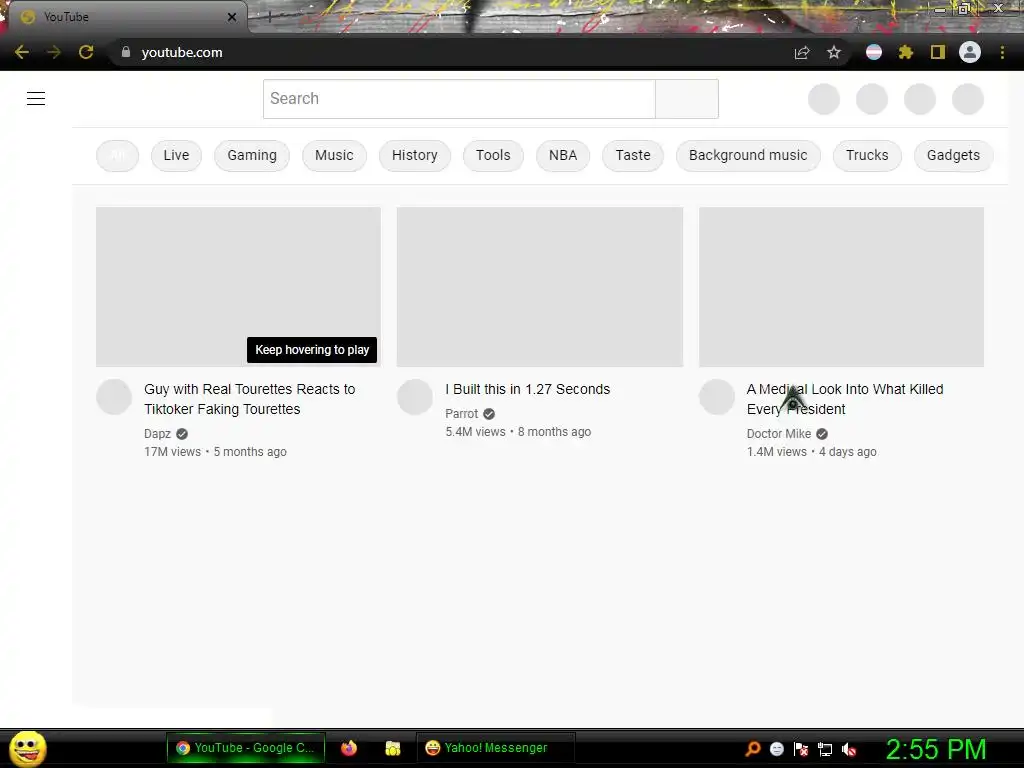The image size is (1024, 768).
Task: Open the Guy with Real Tourettes video thumbnail
Action: pyautogui.click(x=238, y=287)
